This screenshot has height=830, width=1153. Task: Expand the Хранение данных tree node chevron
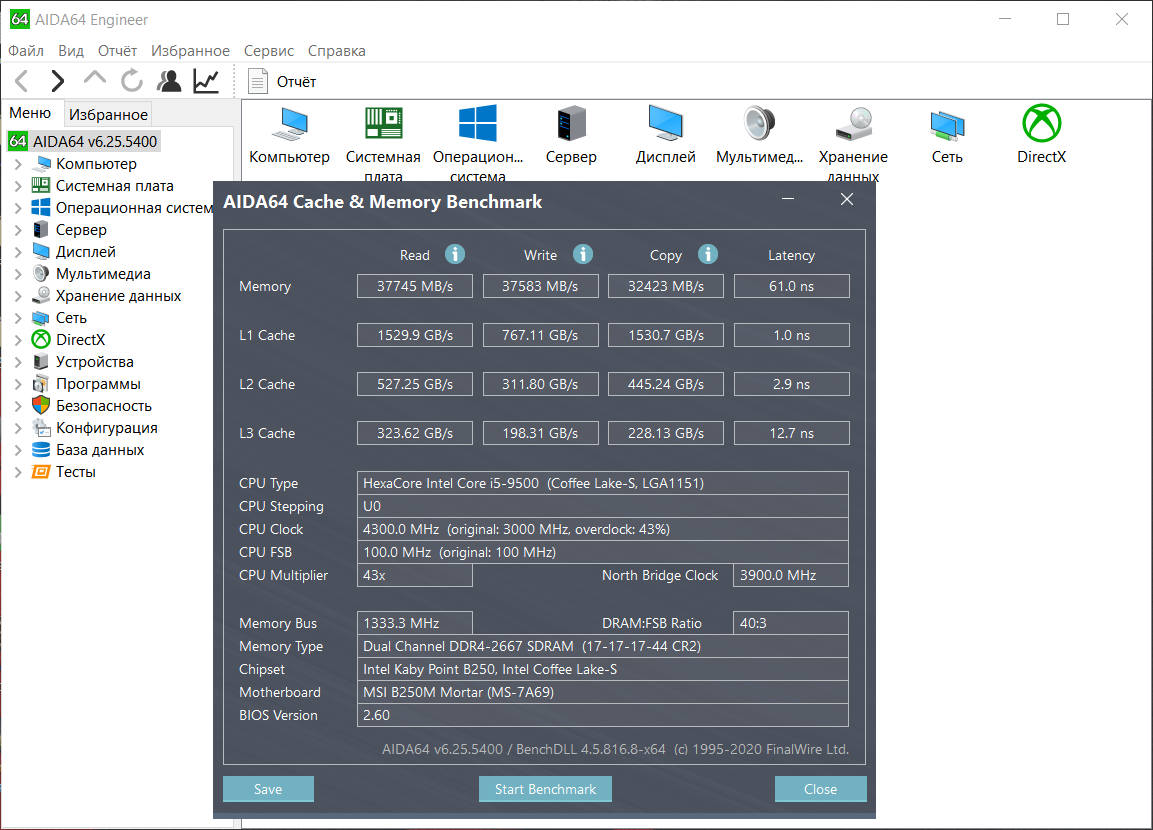(x=18, y=296)
